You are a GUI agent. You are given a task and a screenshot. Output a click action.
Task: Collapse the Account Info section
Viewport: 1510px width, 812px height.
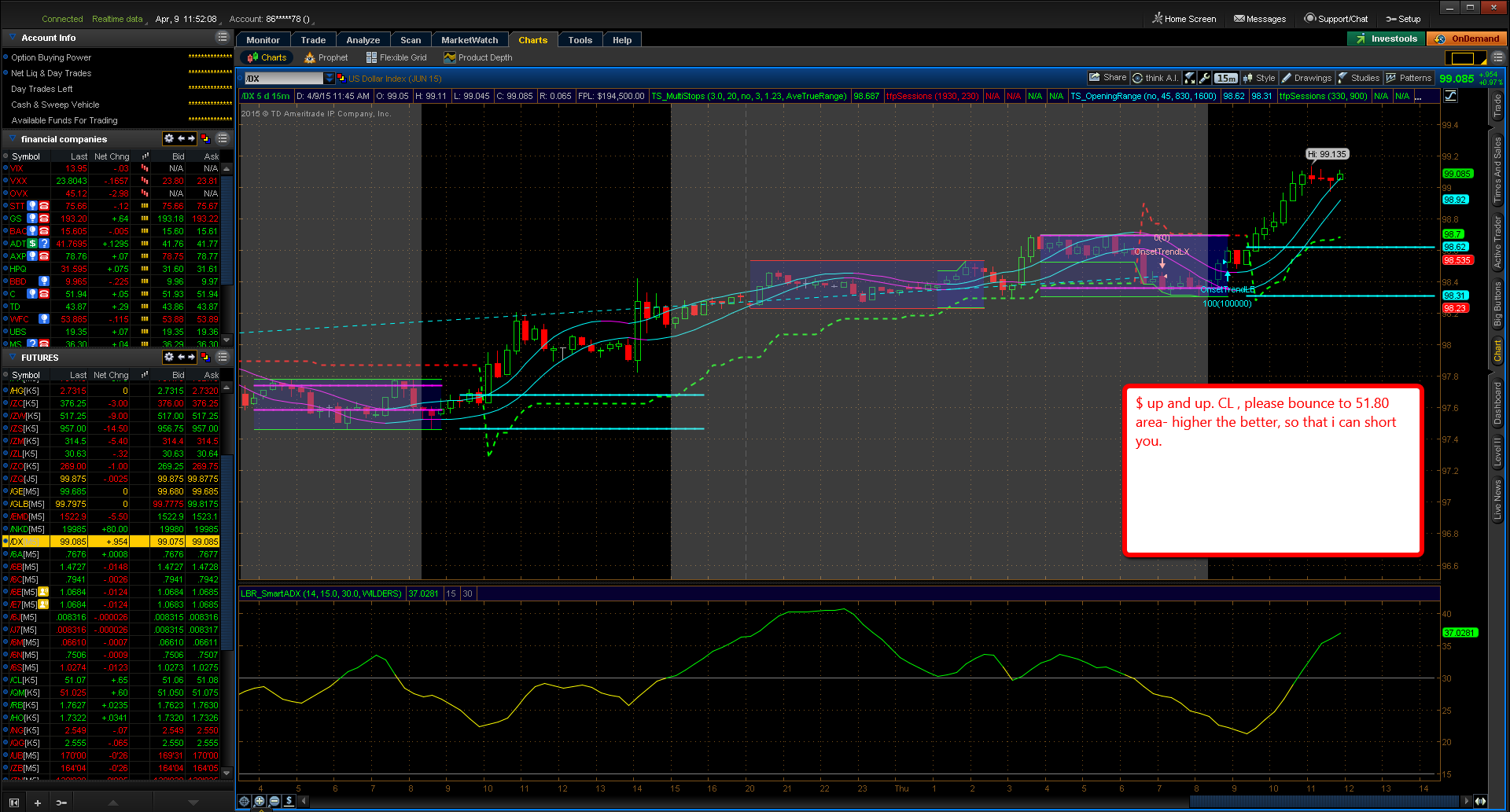pyautogui.click(x=13, y=37)
